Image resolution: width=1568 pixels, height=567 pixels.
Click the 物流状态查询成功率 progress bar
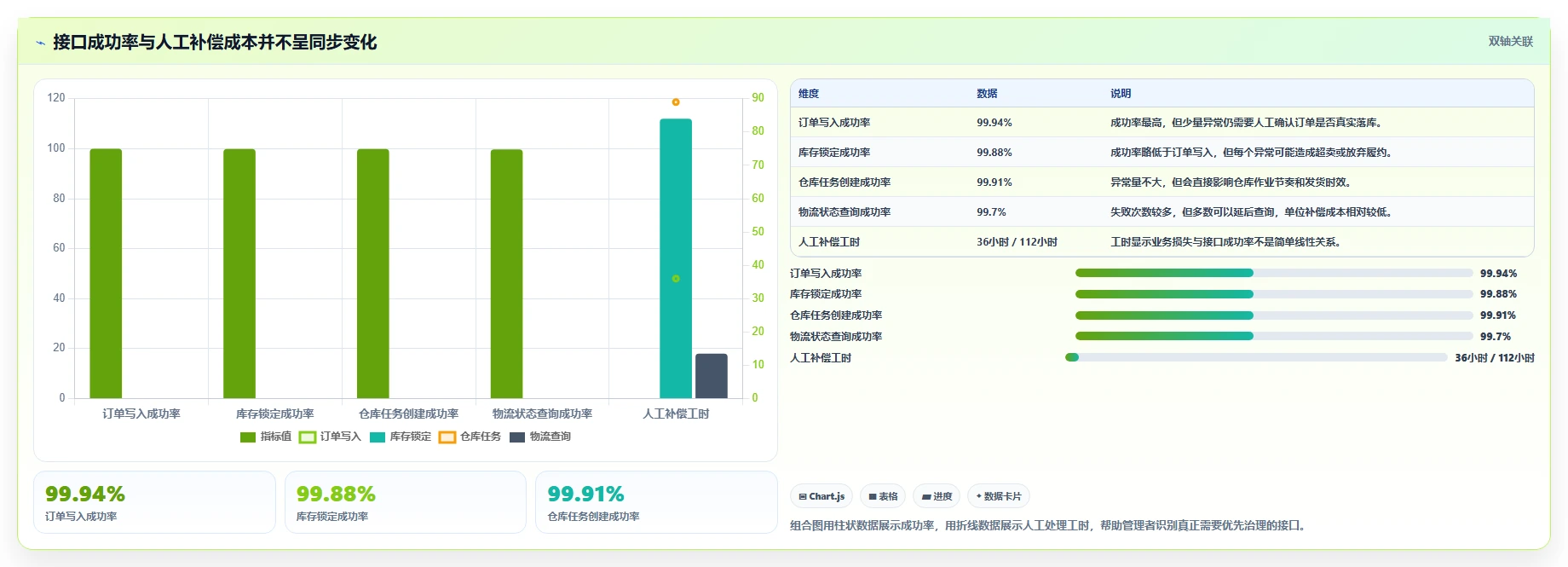1274,336
